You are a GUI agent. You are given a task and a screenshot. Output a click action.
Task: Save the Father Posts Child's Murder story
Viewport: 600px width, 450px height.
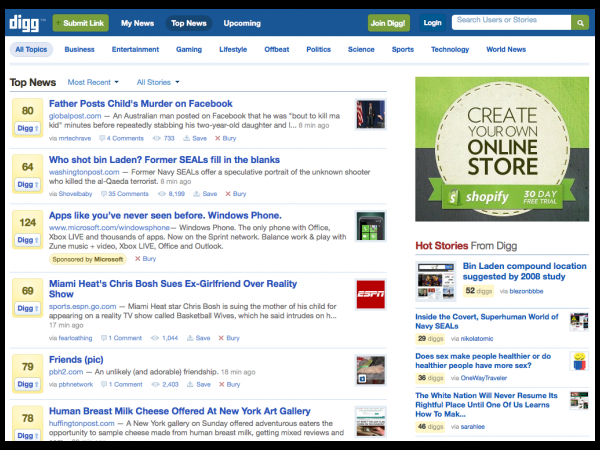pyautogui.click(x=195, y=138)
